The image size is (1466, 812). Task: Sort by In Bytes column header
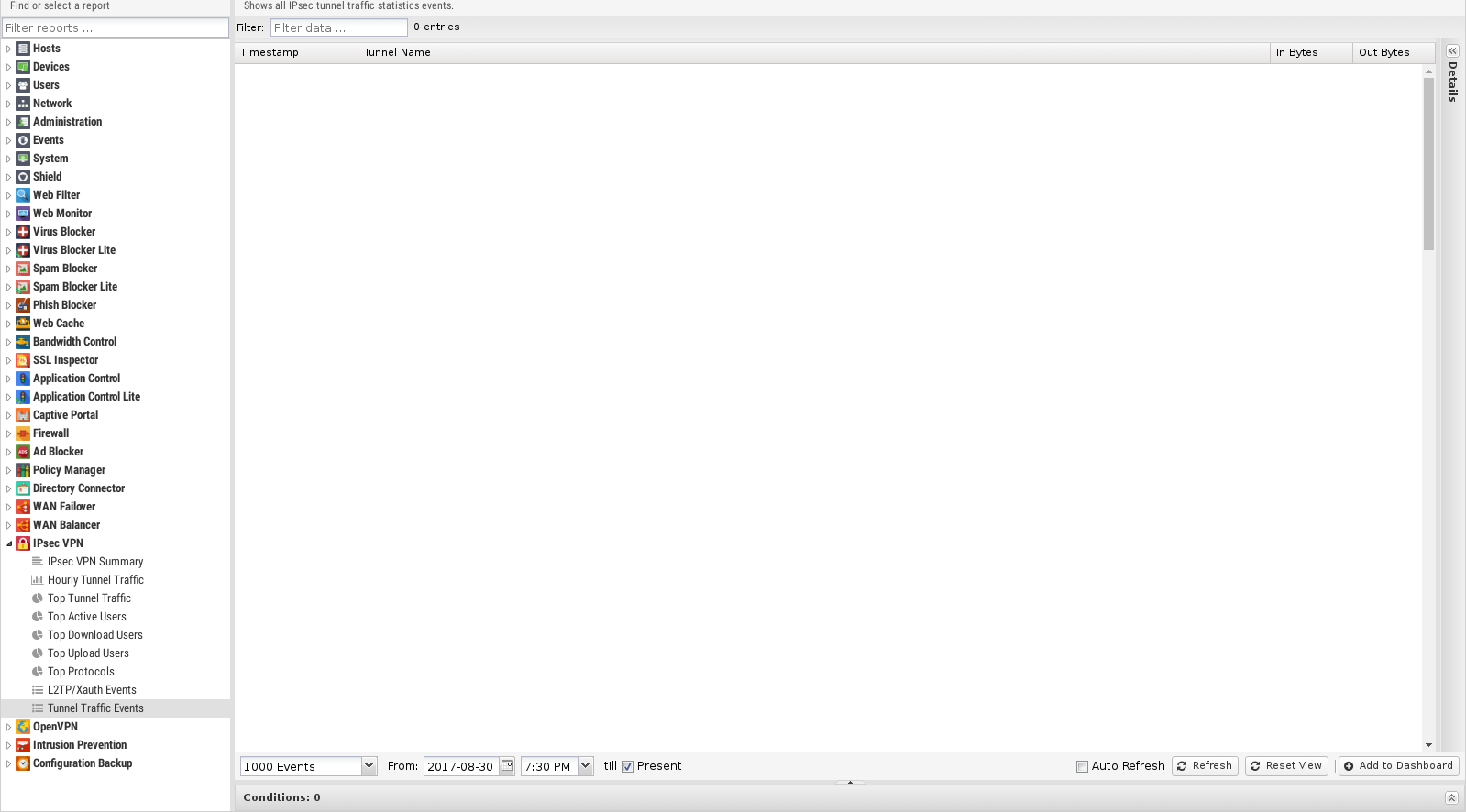point(1311,52)
